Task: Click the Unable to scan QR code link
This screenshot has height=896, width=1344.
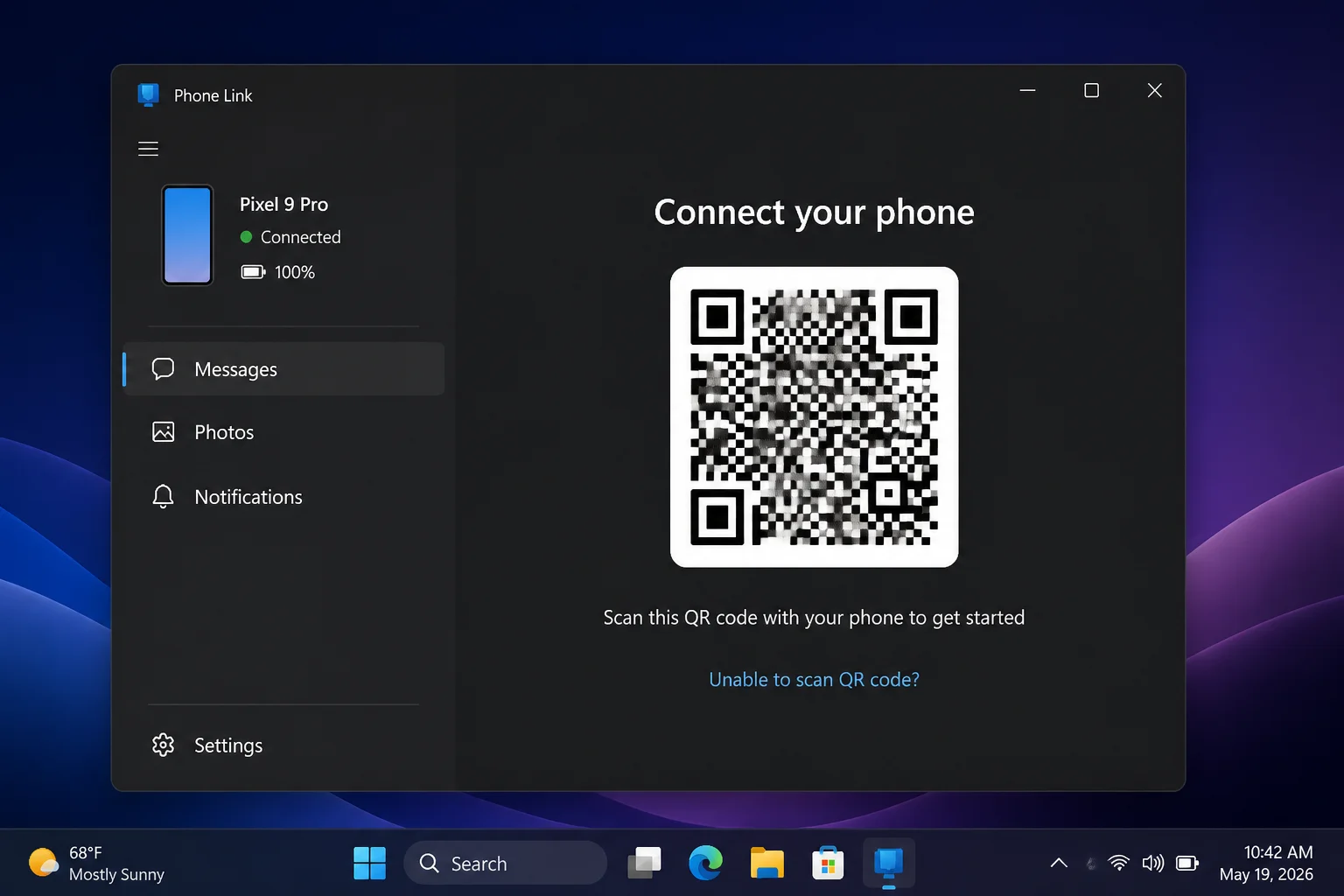Action: pyautogui.click(x=814, y=679)
